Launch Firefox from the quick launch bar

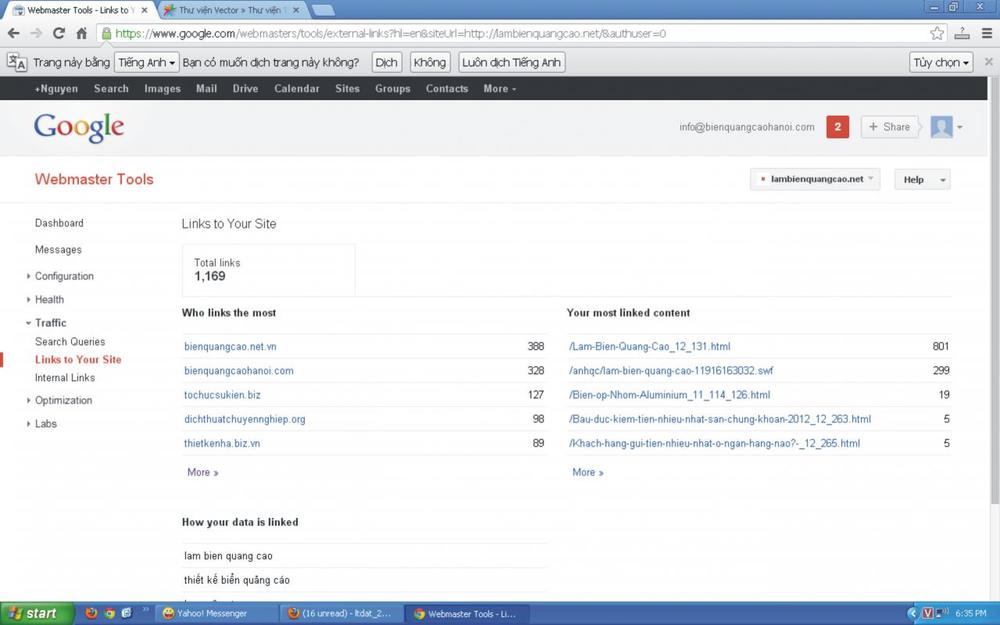coord(91,614)
